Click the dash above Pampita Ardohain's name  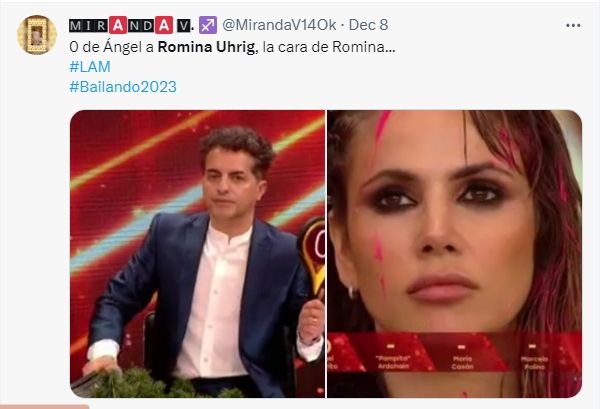click(x=390, y=346)
